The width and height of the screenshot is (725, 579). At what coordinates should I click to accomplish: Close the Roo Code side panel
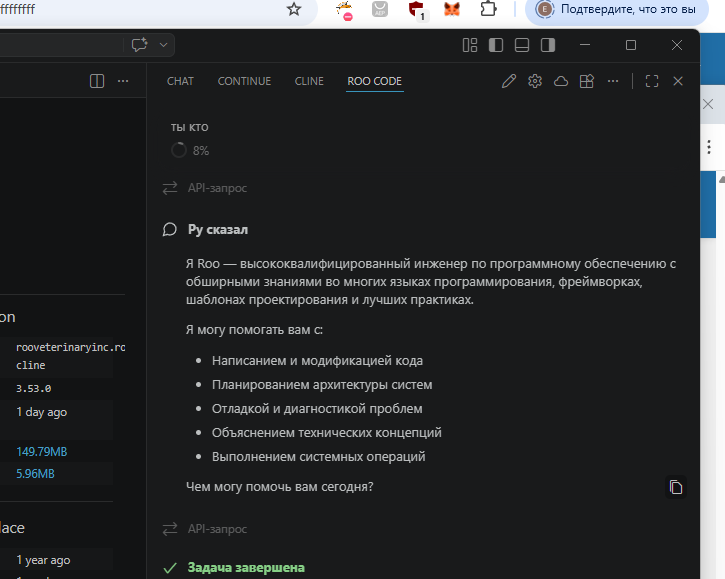click(x=678, y=81)
